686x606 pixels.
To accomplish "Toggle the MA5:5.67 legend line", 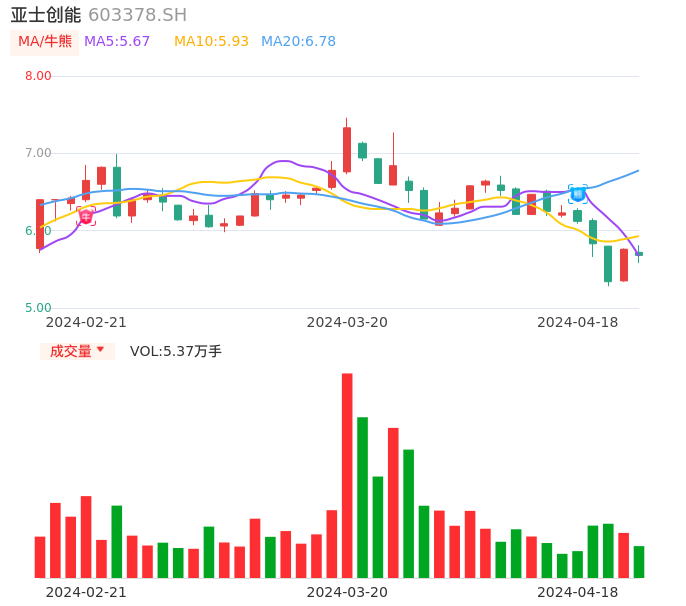I will [117, 41].
